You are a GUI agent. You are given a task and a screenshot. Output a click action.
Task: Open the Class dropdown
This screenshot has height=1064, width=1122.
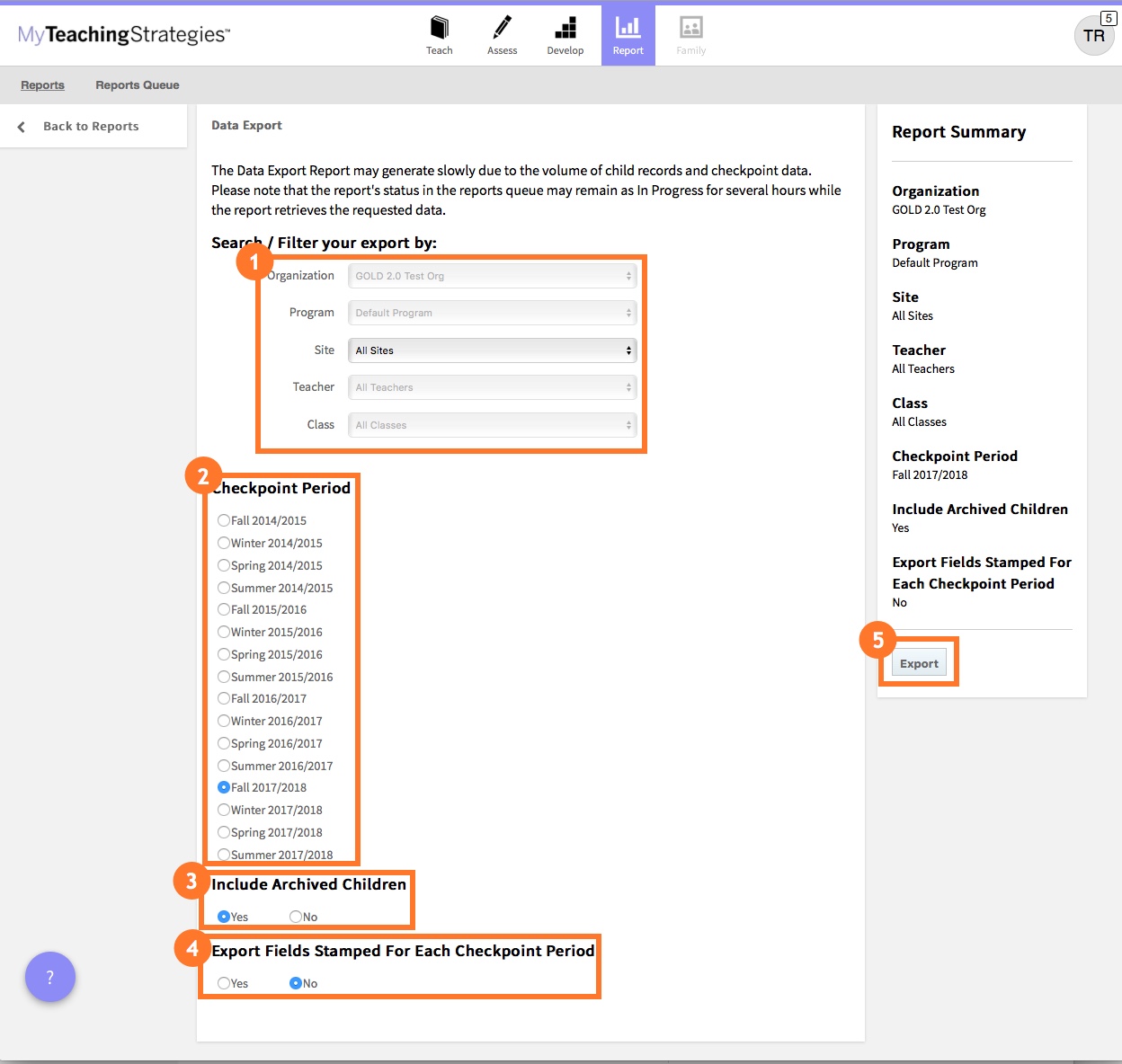coord(492,425)
